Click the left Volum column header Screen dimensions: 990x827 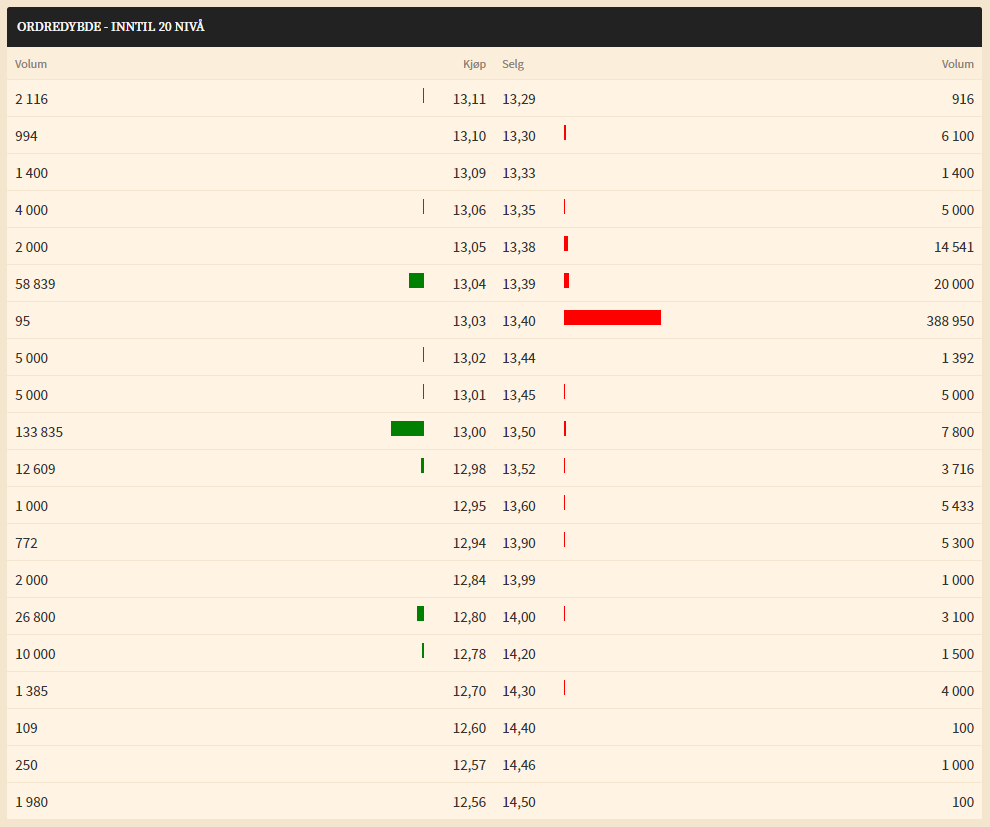(31, 64)
